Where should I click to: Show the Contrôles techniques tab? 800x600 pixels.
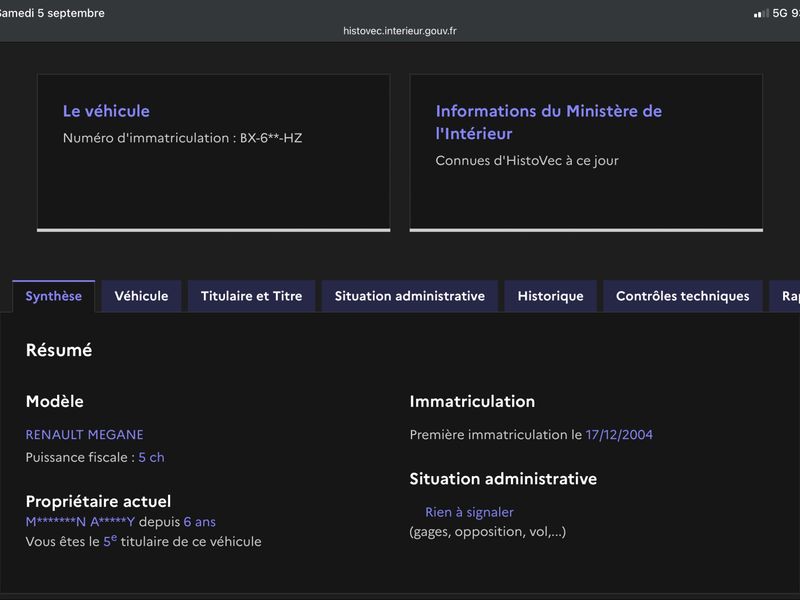click(683, 296)
